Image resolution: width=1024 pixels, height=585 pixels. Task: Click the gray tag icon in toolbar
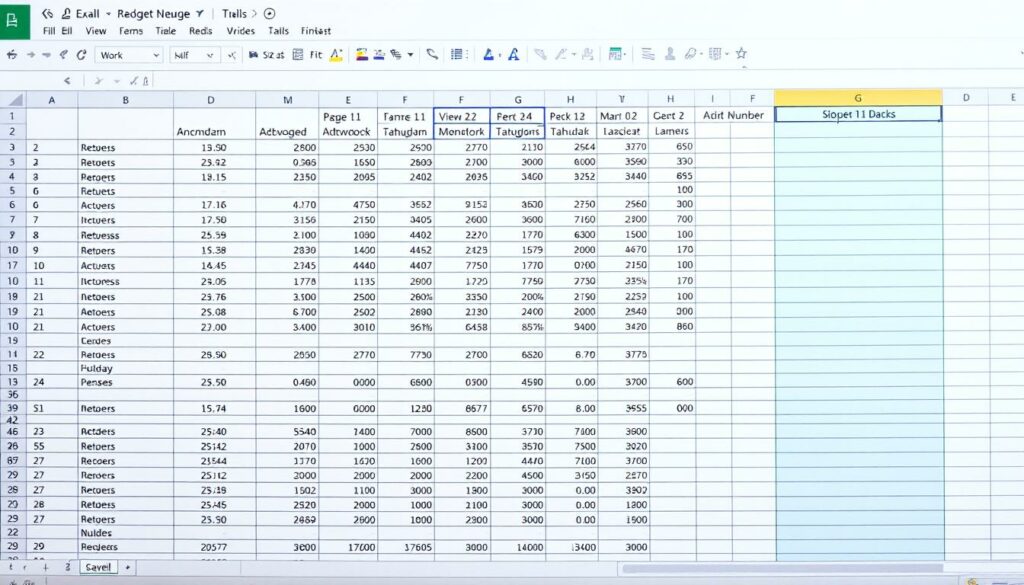pyautogui.click(x=691, y=54)
